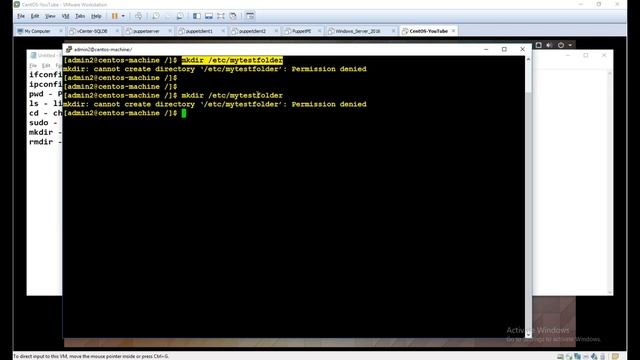Click the terminal scrollbar up arrow

[x=528, y=59]
